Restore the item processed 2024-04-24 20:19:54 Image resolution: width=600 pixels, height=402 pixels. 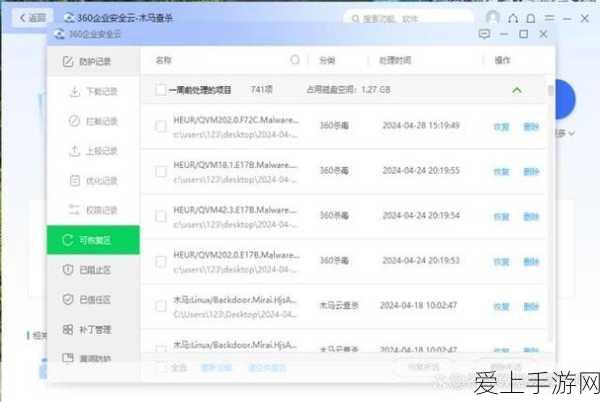tap(501, 216)
